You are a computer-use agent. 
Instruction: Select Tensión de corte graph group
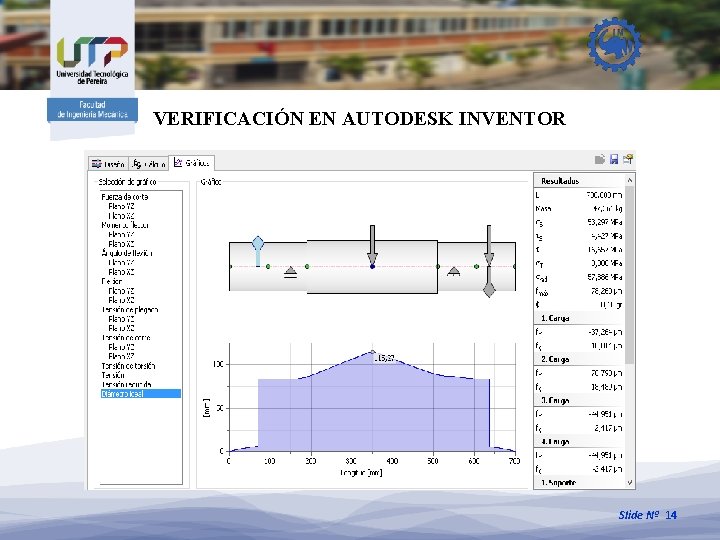(x=126, y=338)
